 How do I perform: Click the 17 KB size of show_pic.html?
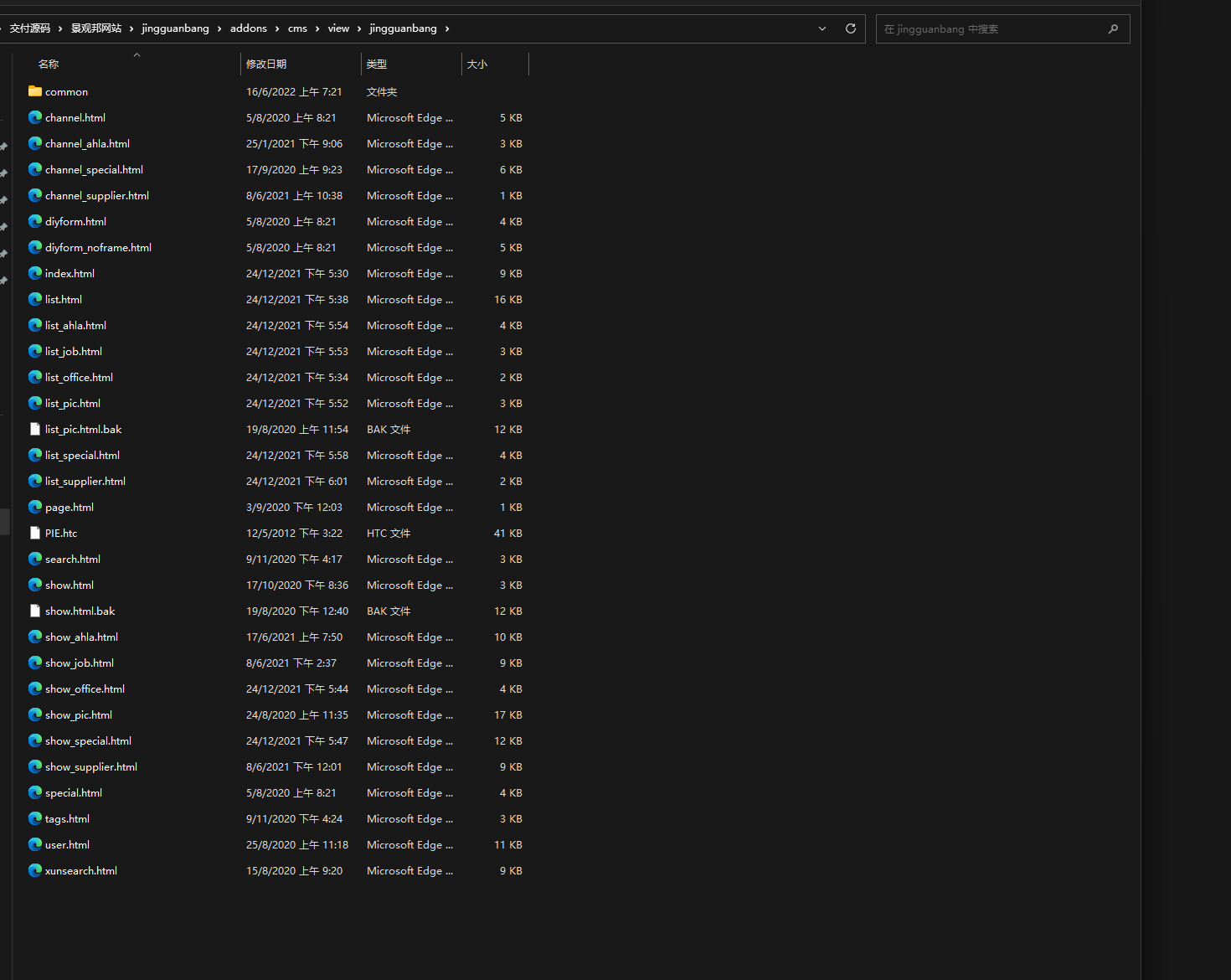pyautogui.click(x=507, y=714)
